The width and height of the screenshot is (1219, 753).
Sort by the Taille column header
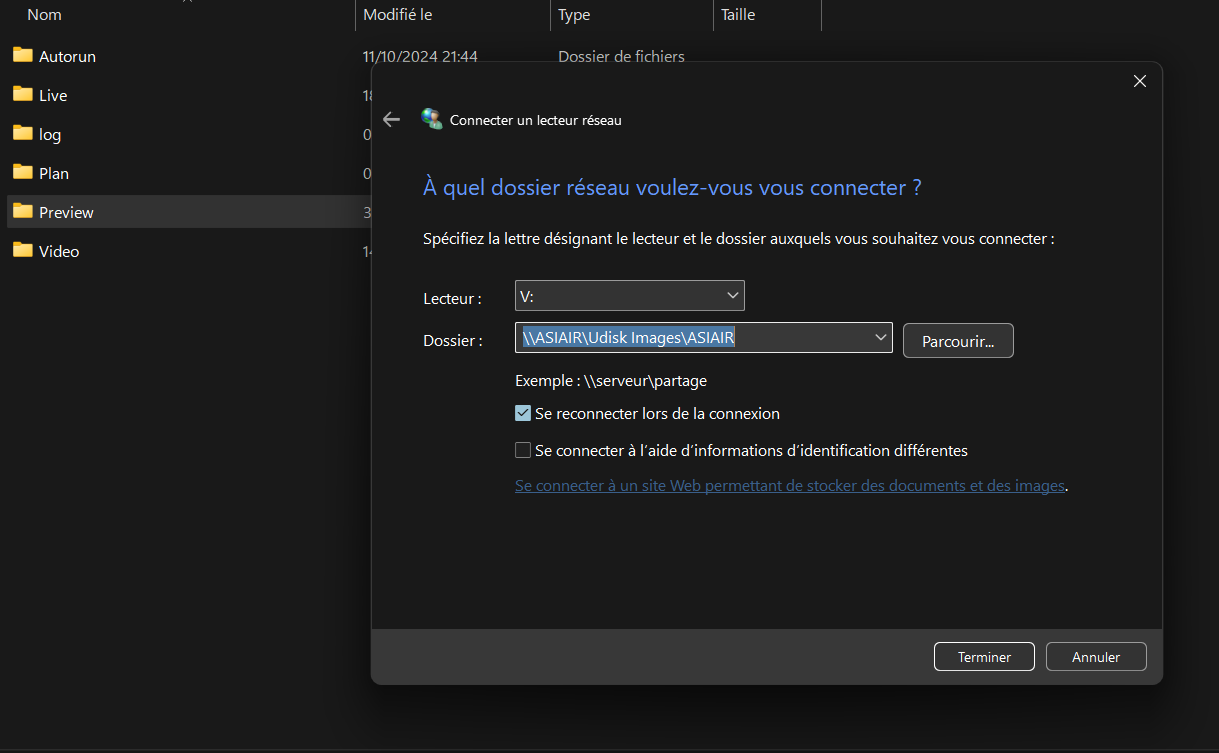(x=738, y=15)
